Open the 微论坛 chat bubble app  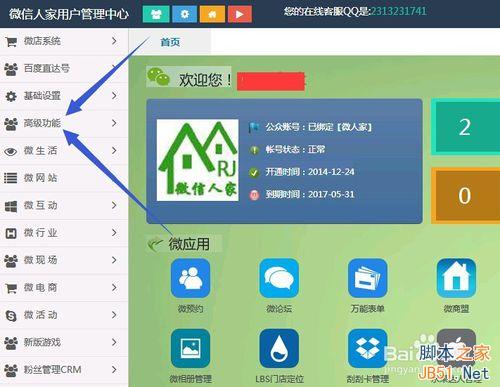[279, 278]
